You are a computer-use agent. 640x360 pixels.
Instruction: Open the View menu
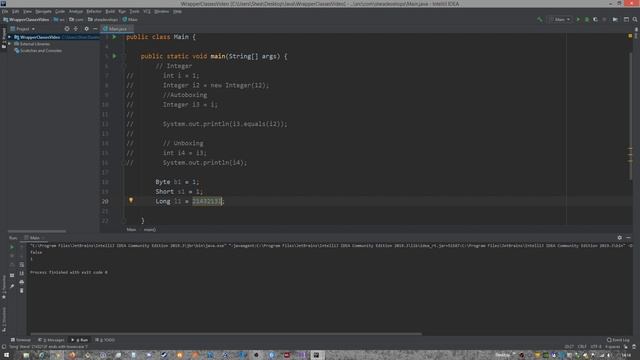[x=27, y=11]
